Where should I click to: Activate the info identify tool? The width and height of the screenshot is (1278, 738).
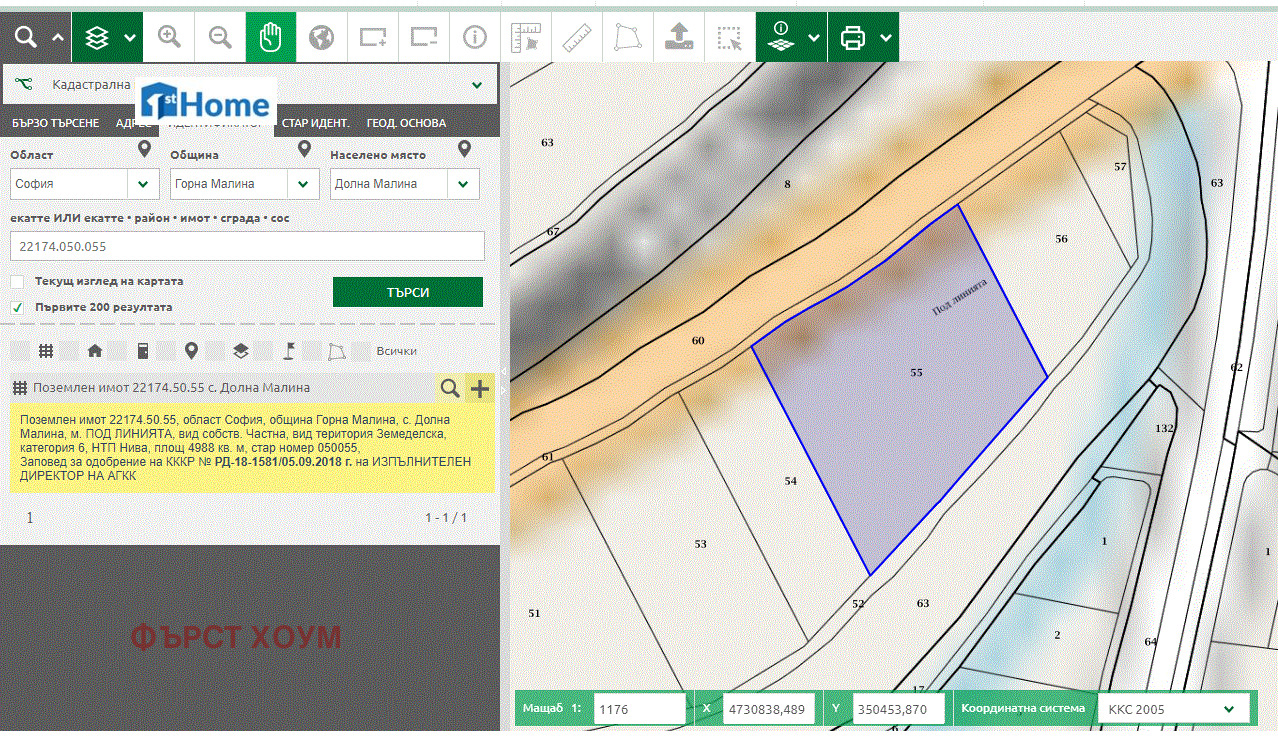click(474, 38)
